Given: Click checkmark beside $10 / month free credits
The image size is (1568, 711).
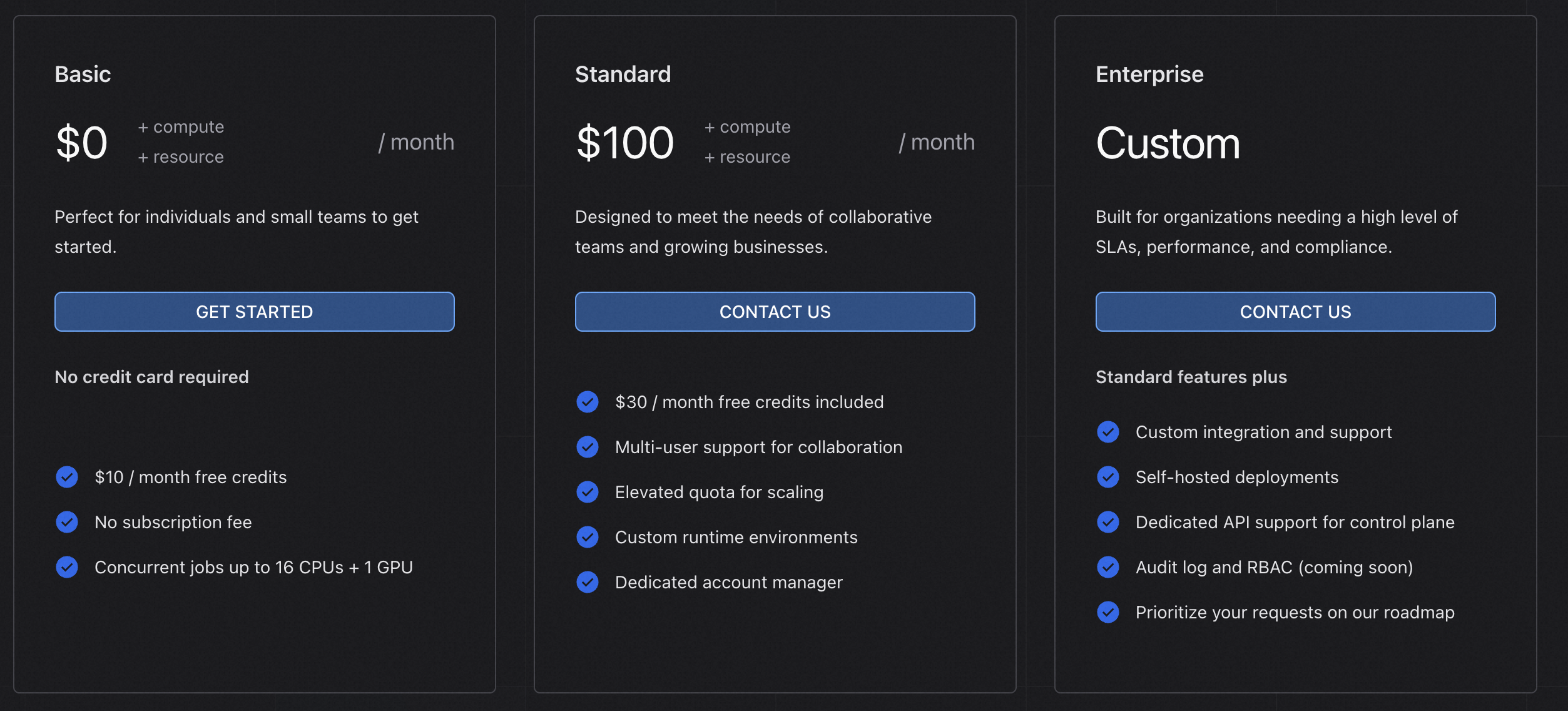Looking at the screenshot, I should (x=67, y=477).
